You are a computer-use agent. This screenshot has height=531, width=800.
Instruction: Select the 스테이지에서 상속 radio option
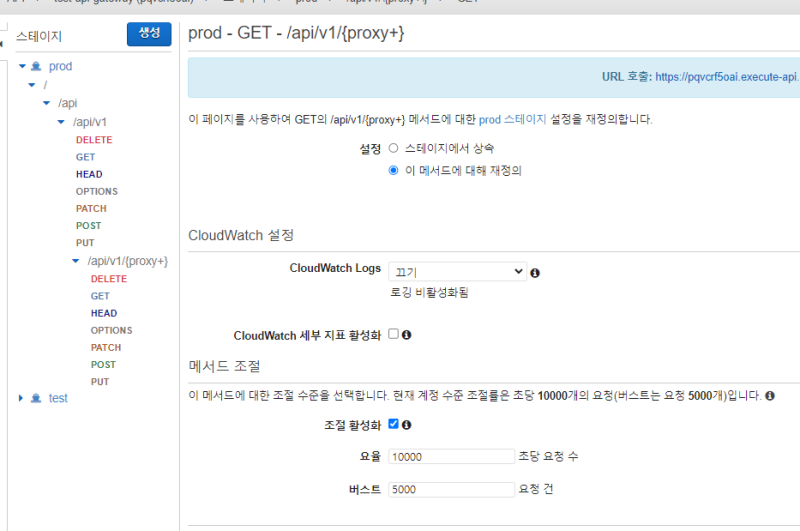(x=393, y=148)
